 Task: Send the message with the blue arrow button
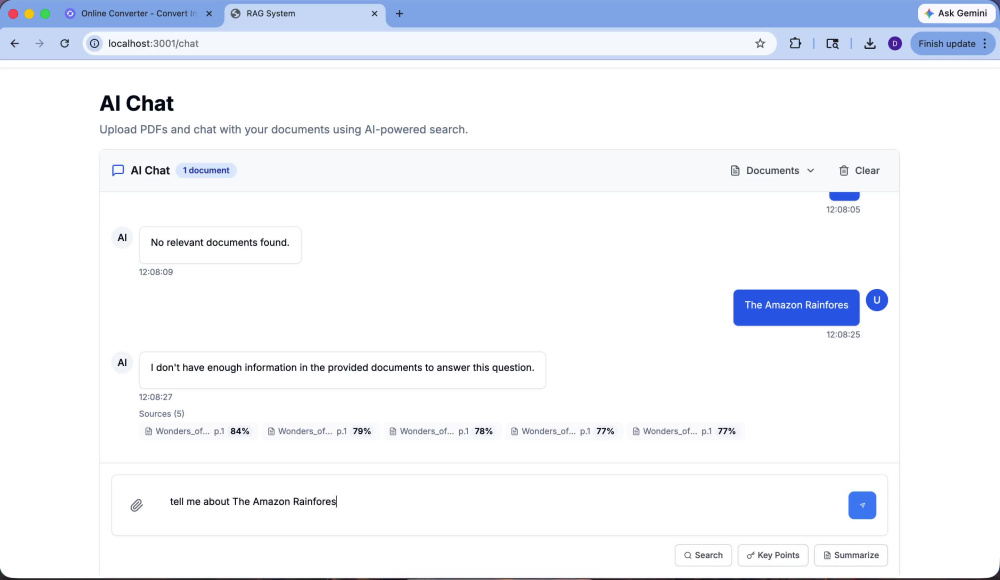coord(862,505)
